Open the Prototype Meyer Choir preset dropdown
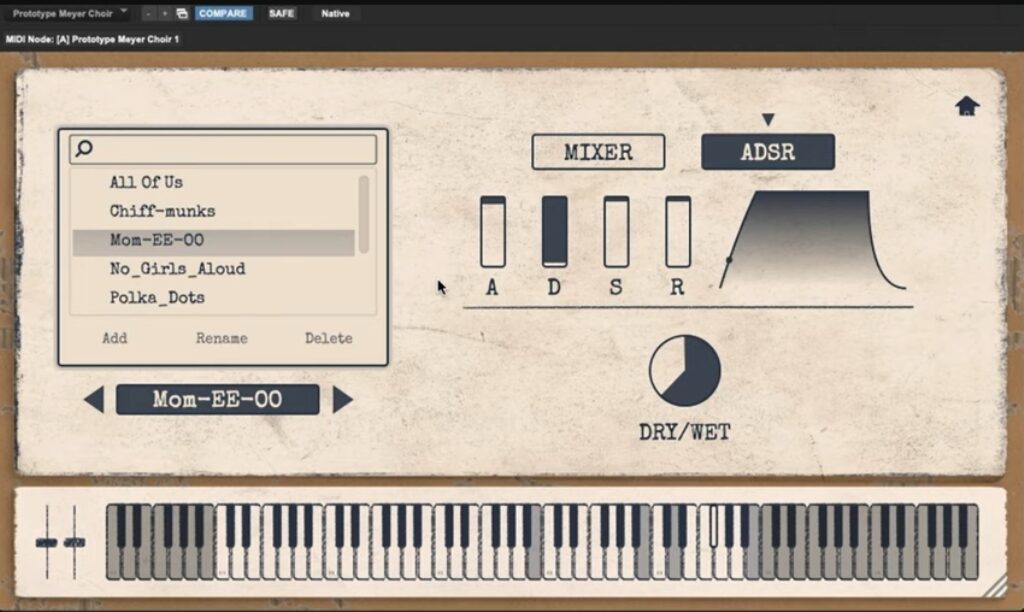The image size is (1024, 612). pos(69,13)
